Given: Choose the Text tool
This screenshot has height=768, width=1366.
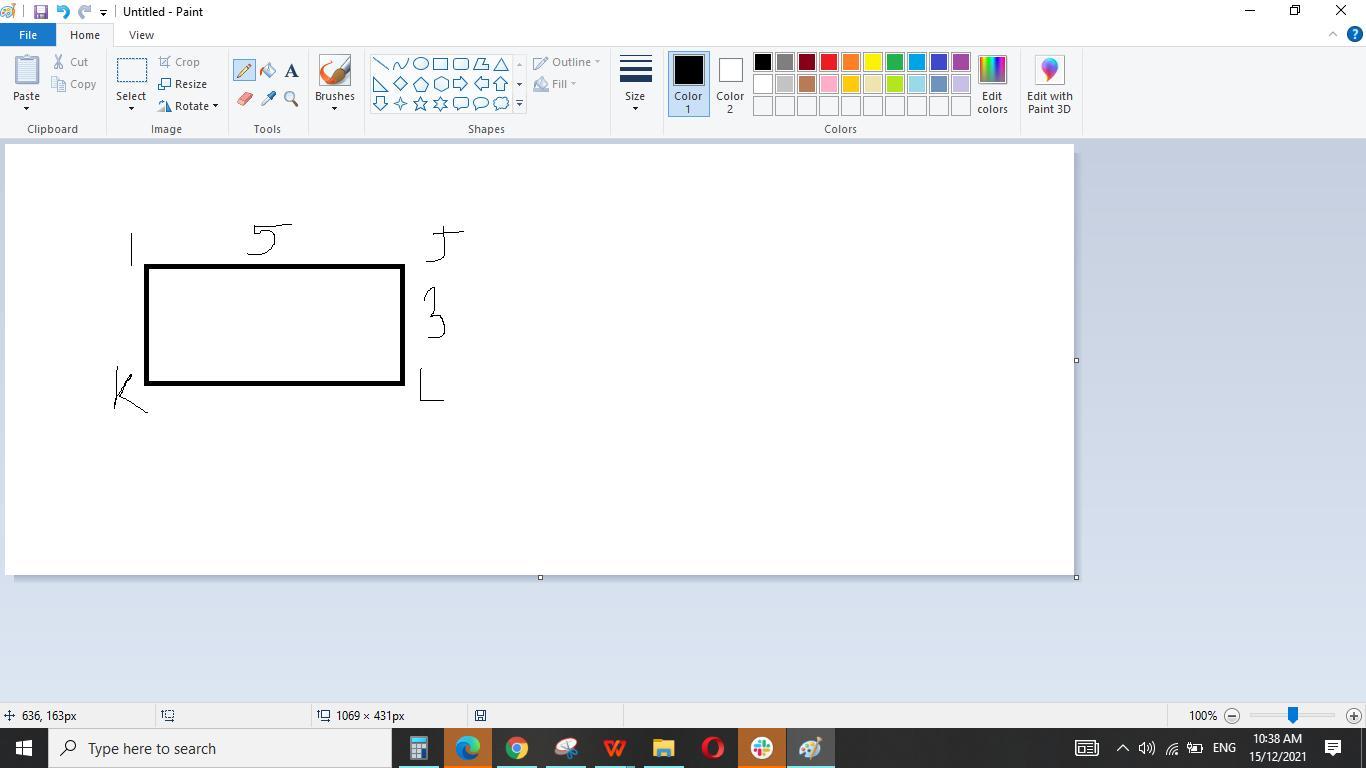Looking at the screenshot, I should point(291,70).
